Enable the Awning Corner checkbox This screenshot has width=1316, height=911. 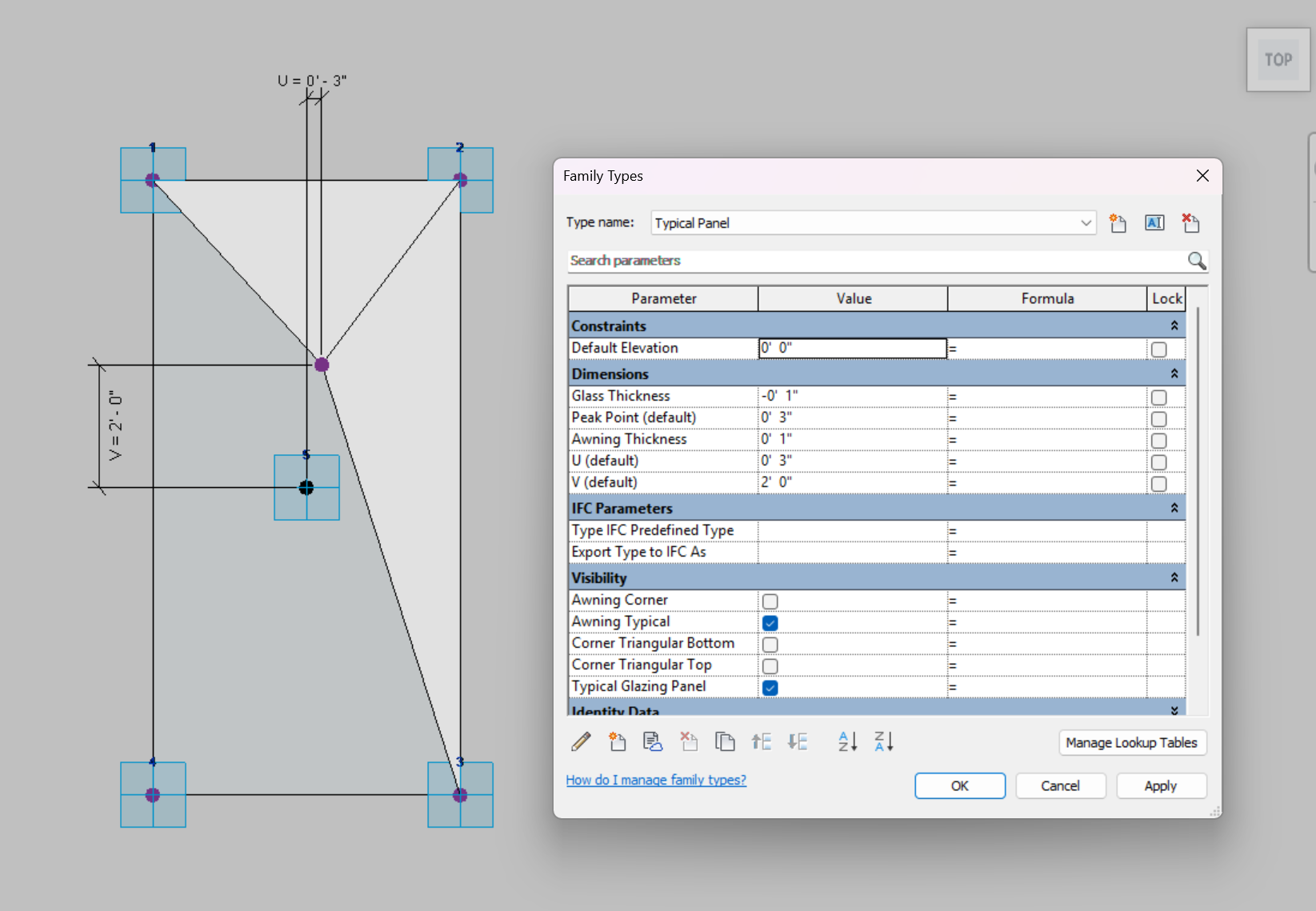770,601
